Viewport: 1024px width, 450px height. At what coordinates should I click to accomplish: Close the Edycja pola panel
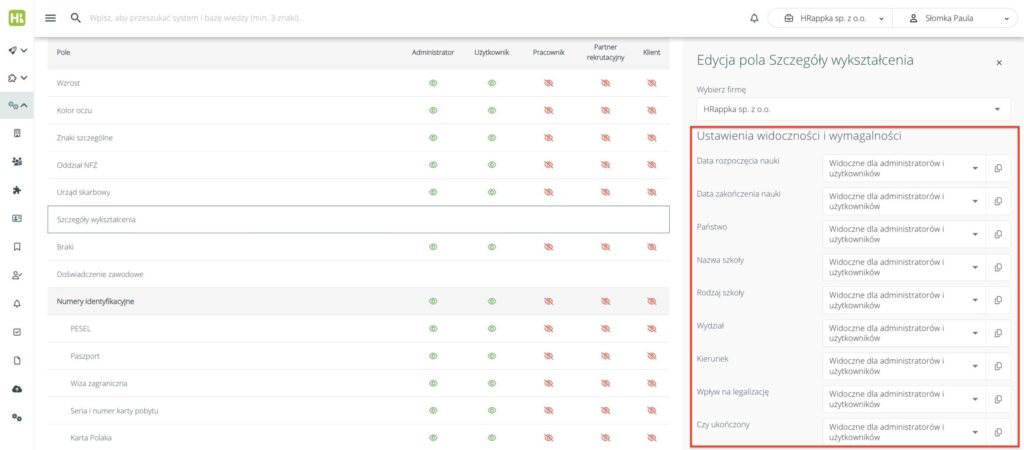[x=998, y=62]
